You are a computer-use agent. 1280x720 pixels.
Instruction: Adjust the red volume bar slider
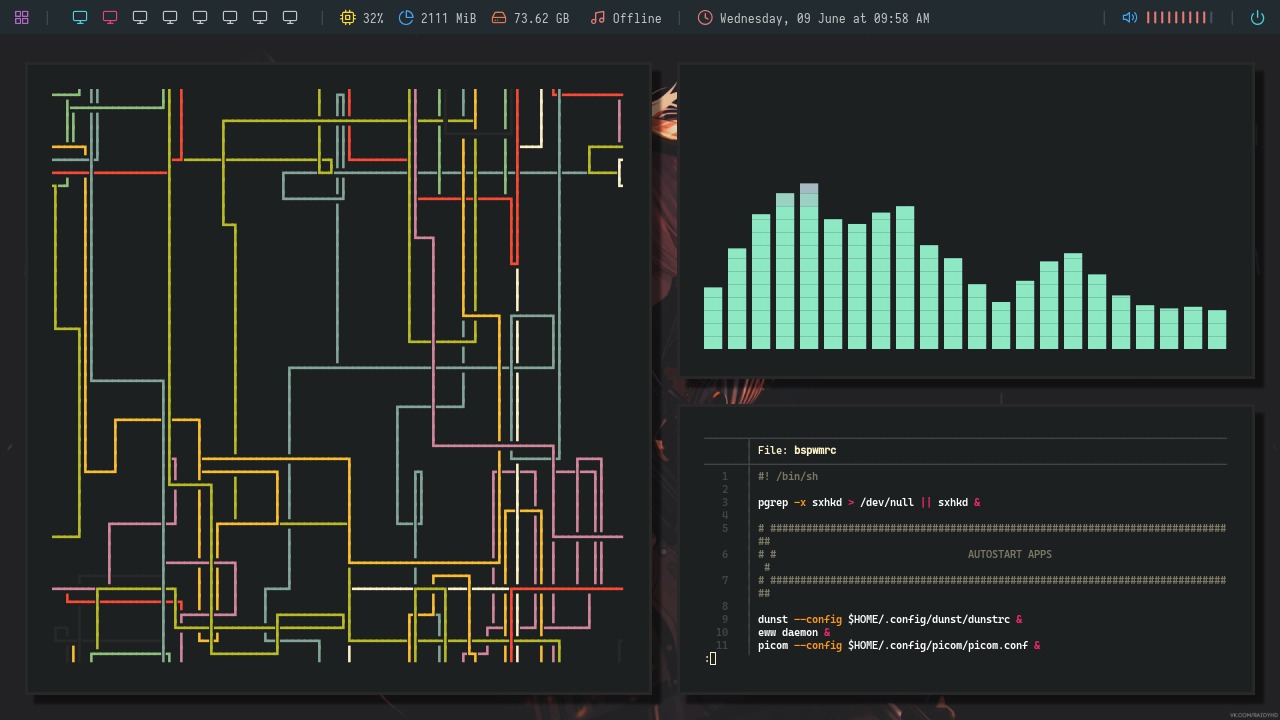click(1178, 18)
